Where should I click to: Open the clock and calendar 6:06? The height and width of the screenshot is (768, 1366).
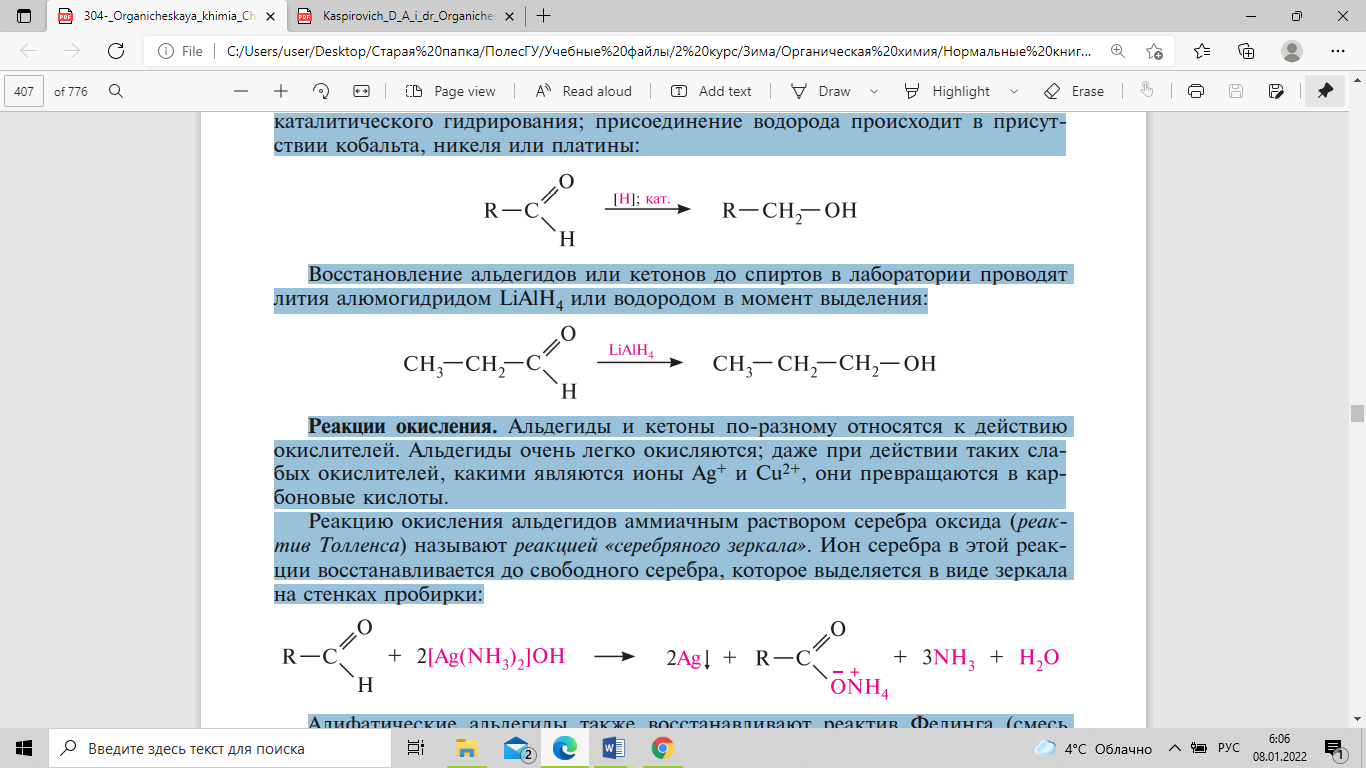(x=1279, y=748)
